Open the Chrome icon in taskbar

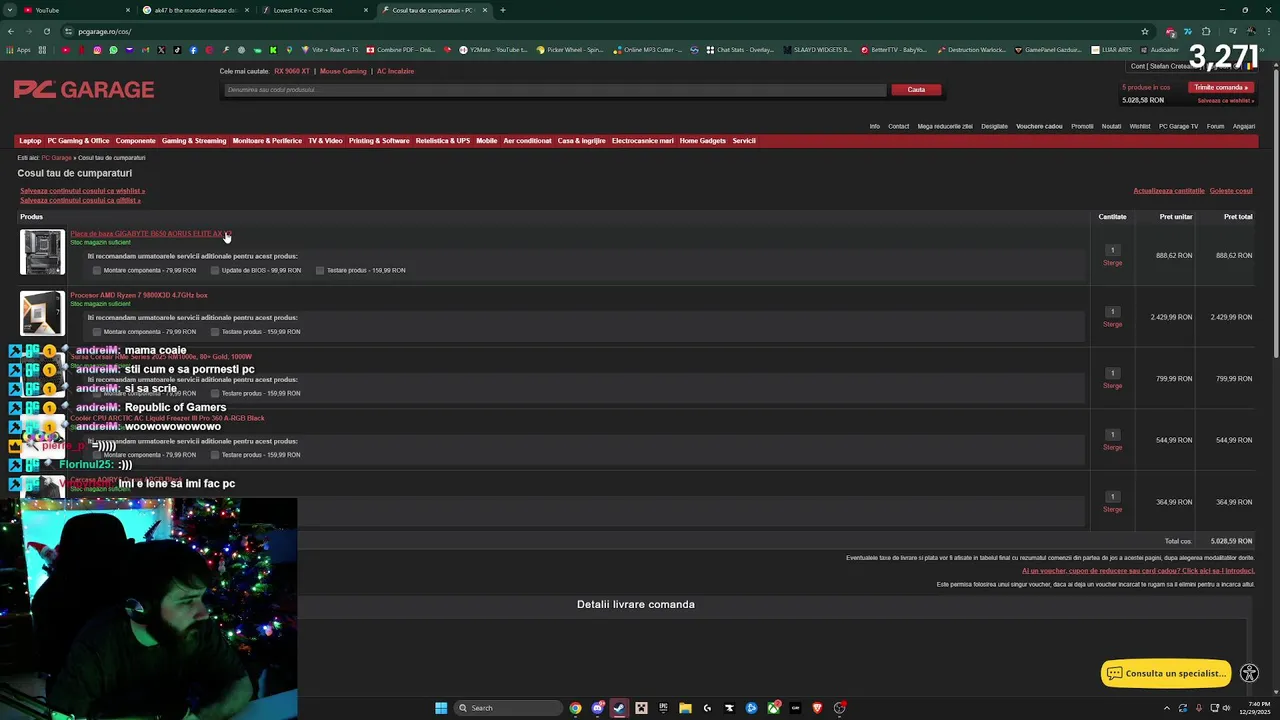point(575,708)
